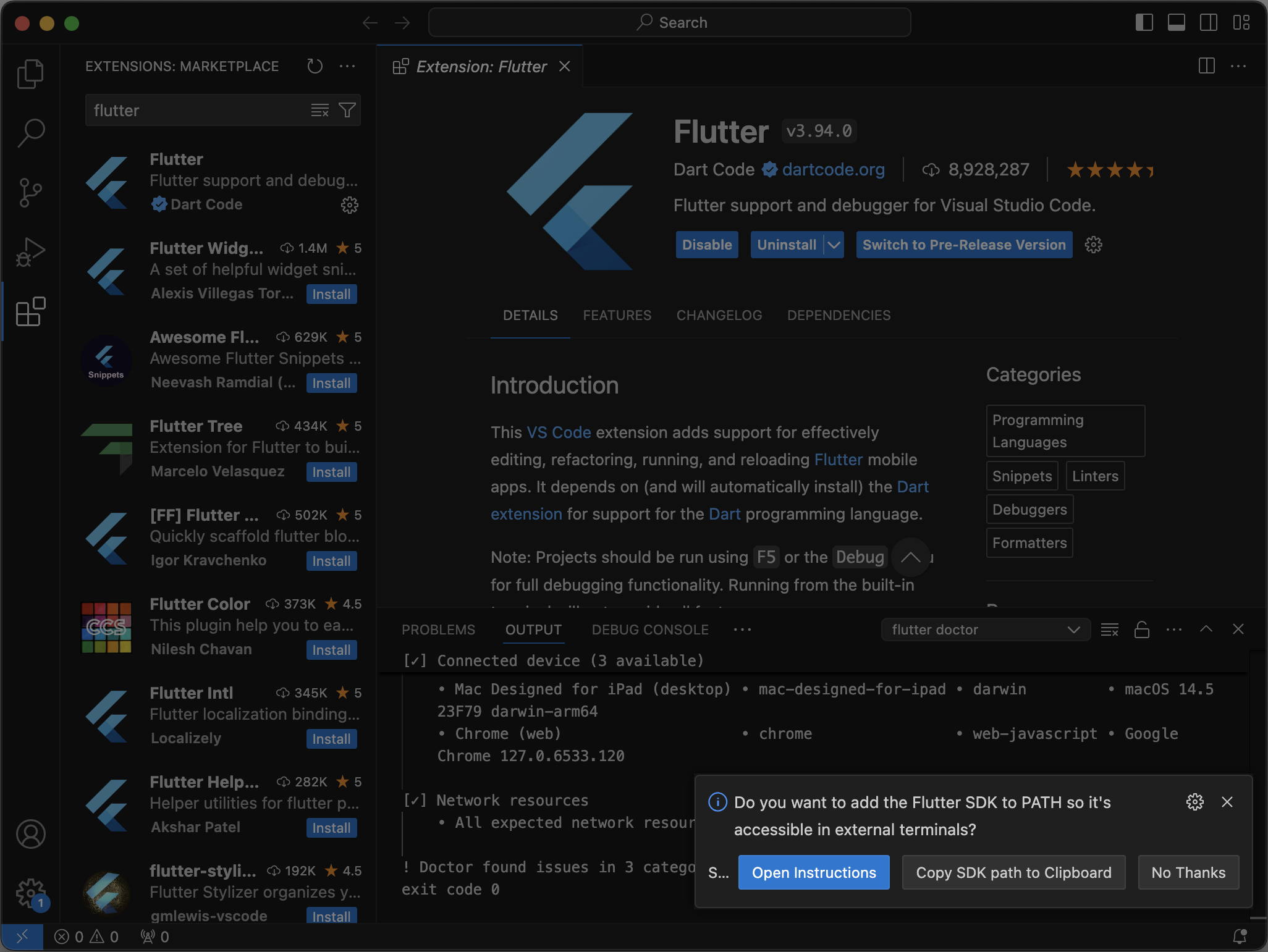Install Flutter Tree extension
Image resolution: width=1268 pixels, height=952 pixels.
[331, 472]
